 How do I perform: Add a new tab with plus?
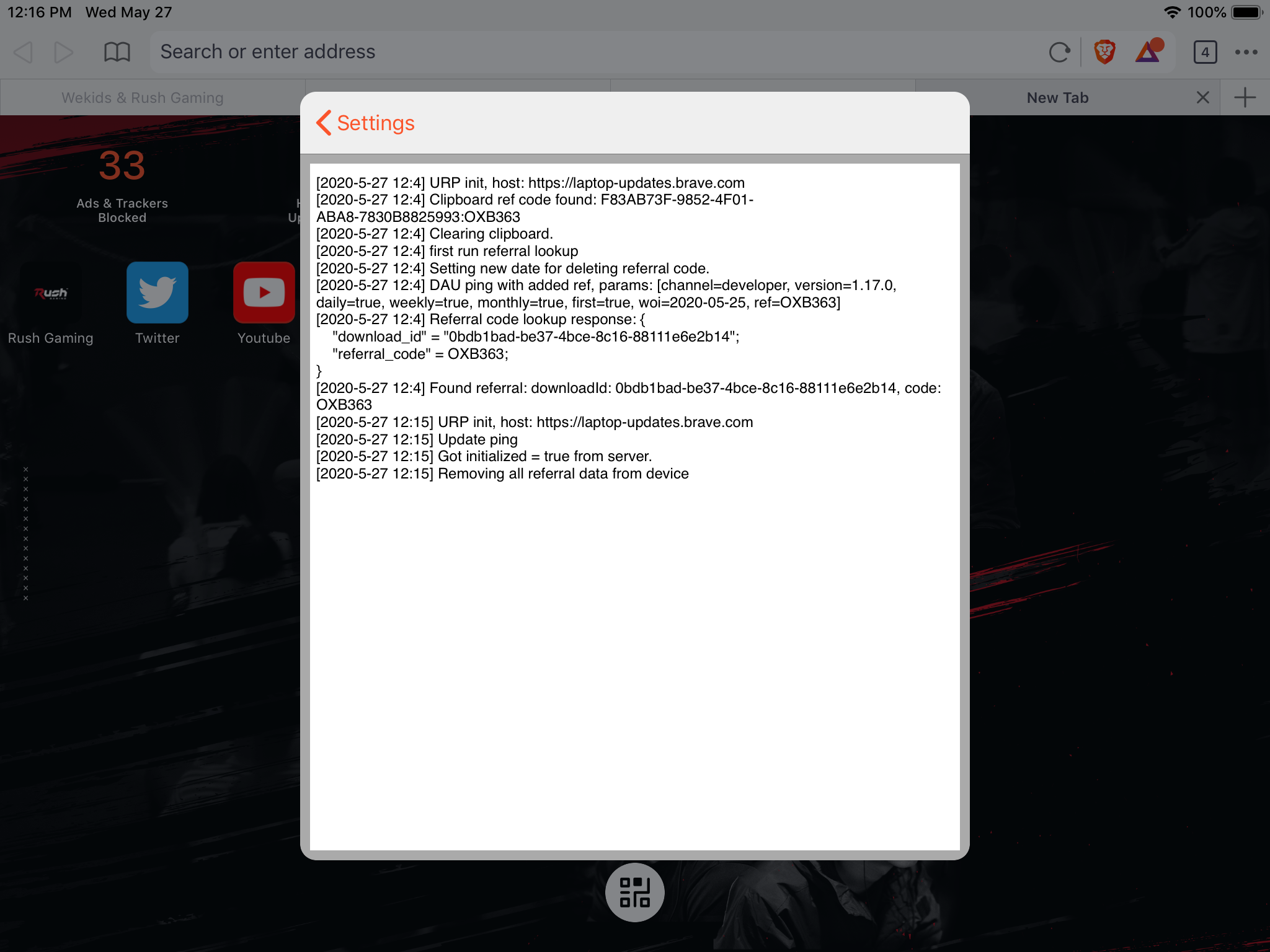[x=1245, y=98]
